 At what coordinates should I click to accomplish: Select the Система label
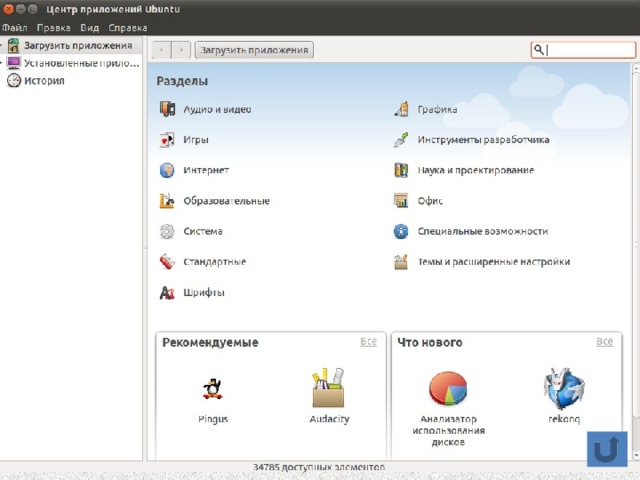pos(203,231)
